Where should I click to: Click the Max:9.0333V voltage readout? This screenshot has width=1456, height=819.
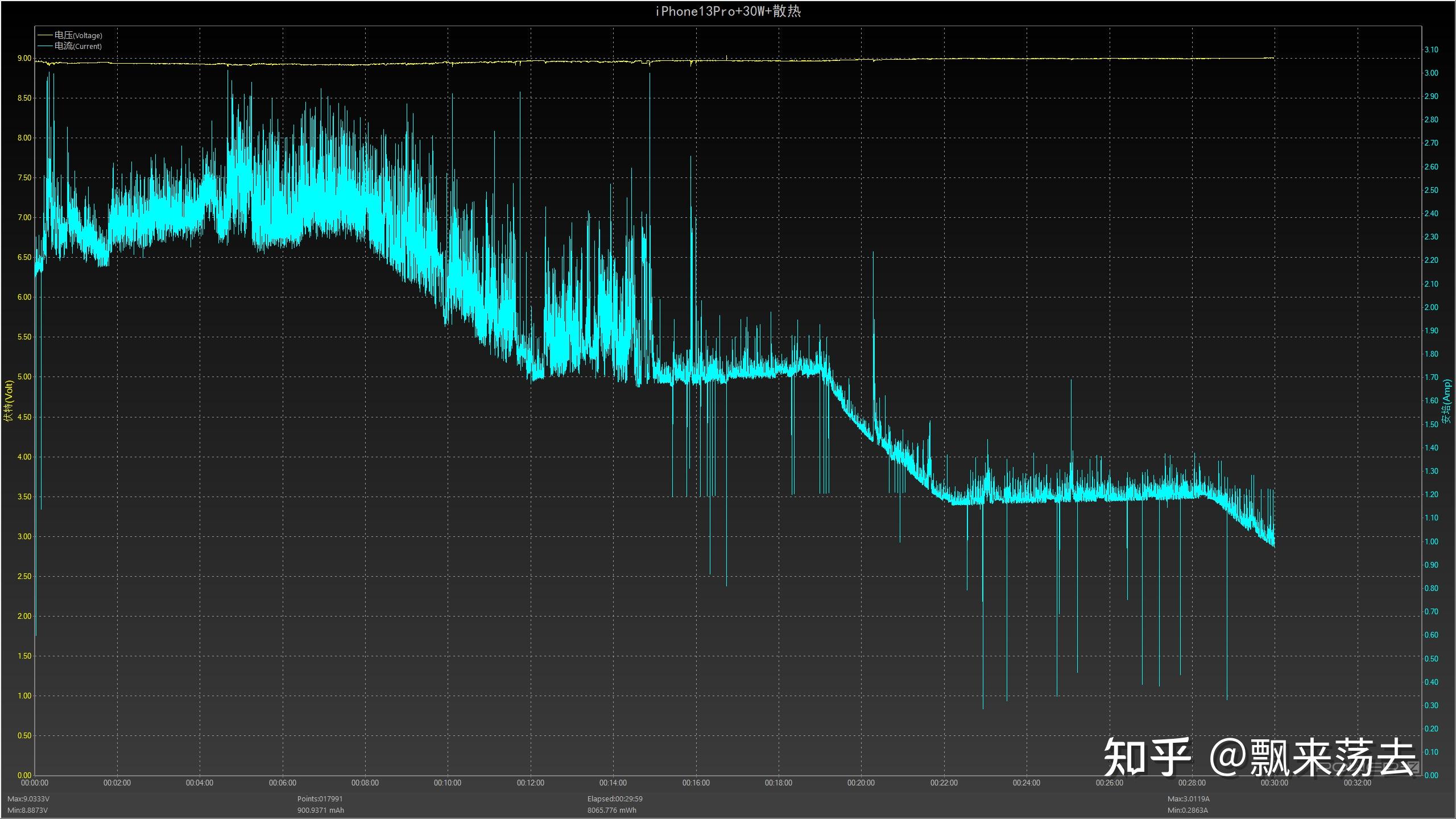click(x=28, y=799)
